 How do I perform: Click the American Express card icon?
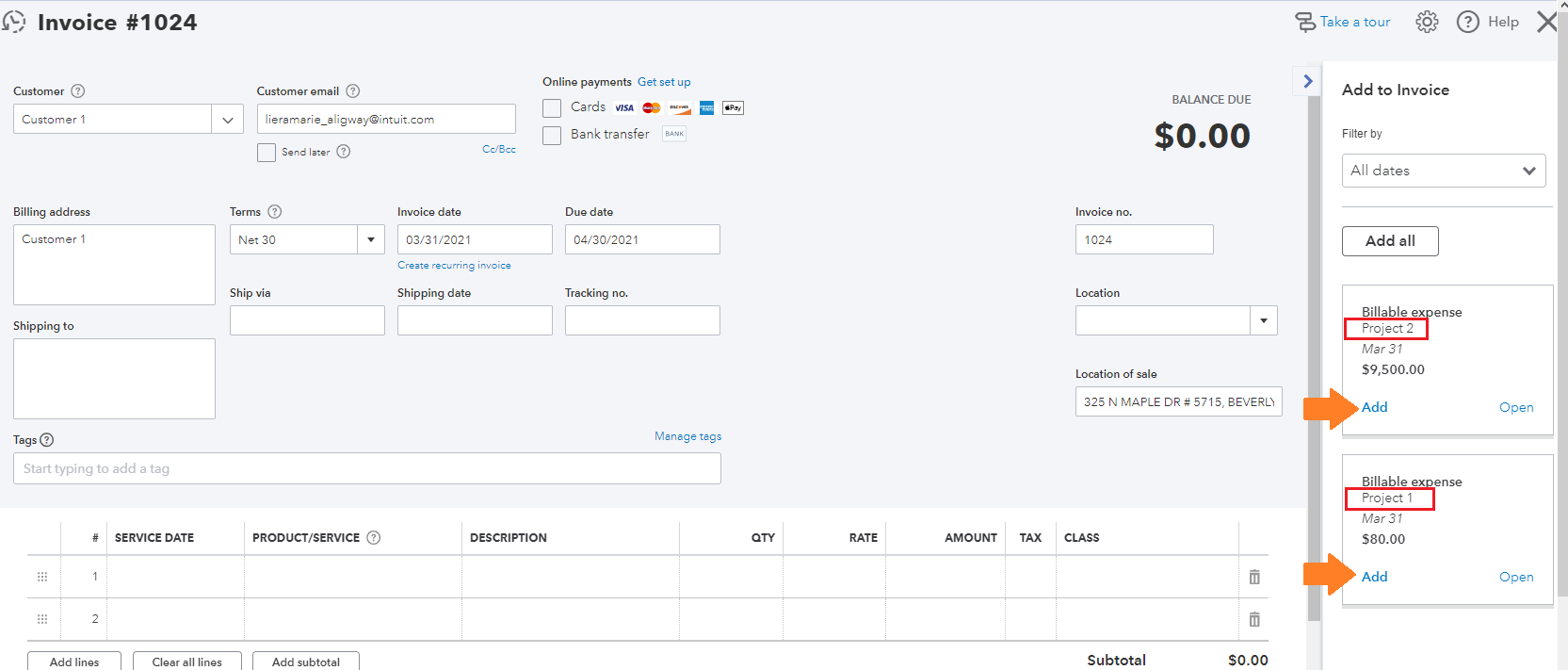click(706, 107)
